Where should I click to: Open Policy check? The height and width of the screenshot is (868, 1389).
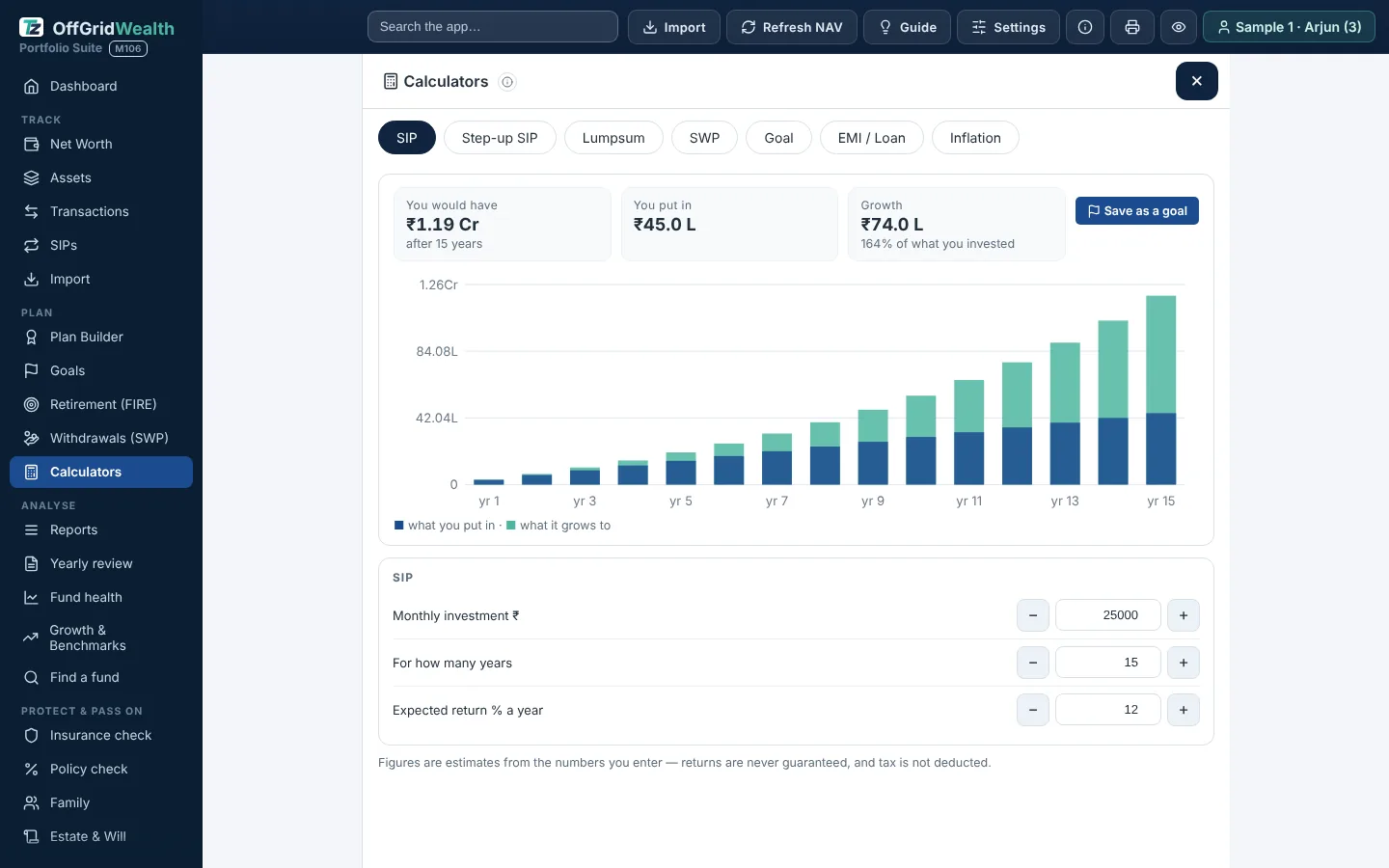tap(101, 769)
